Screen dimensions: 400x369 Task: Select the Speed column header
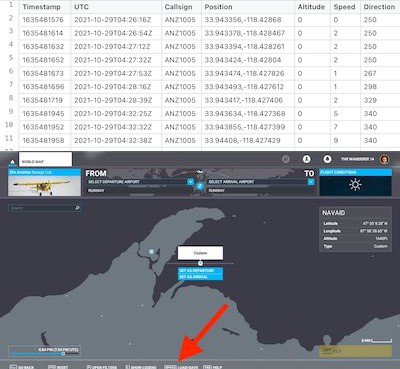345,7
